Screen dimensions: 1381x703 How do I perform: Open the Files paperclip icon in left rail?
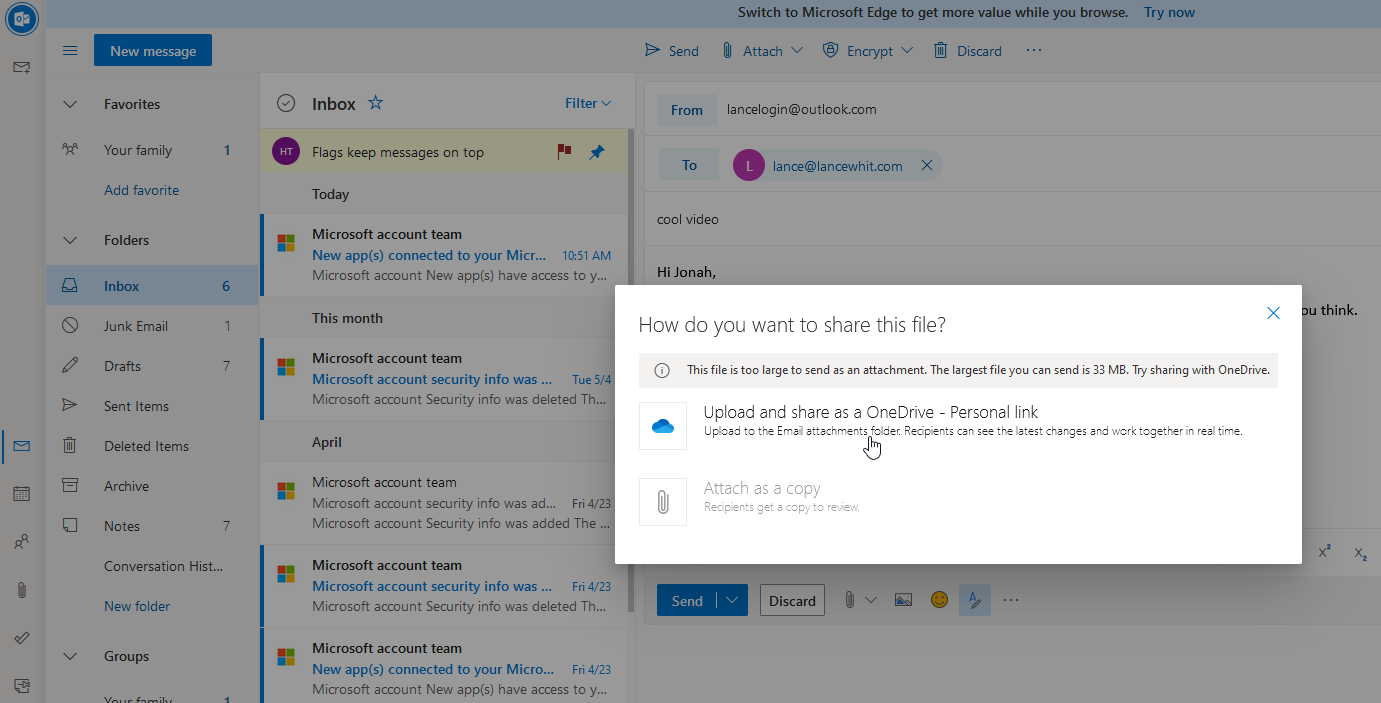21,590
